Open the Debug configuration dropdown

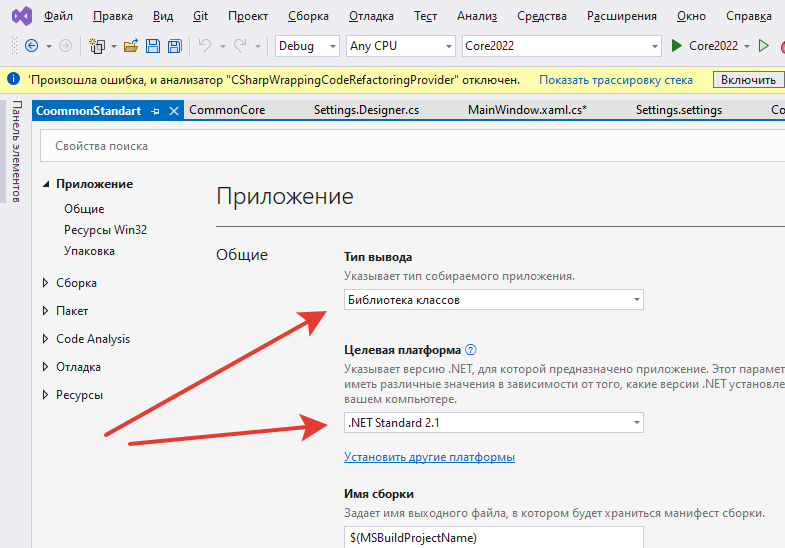pos(307,46)
